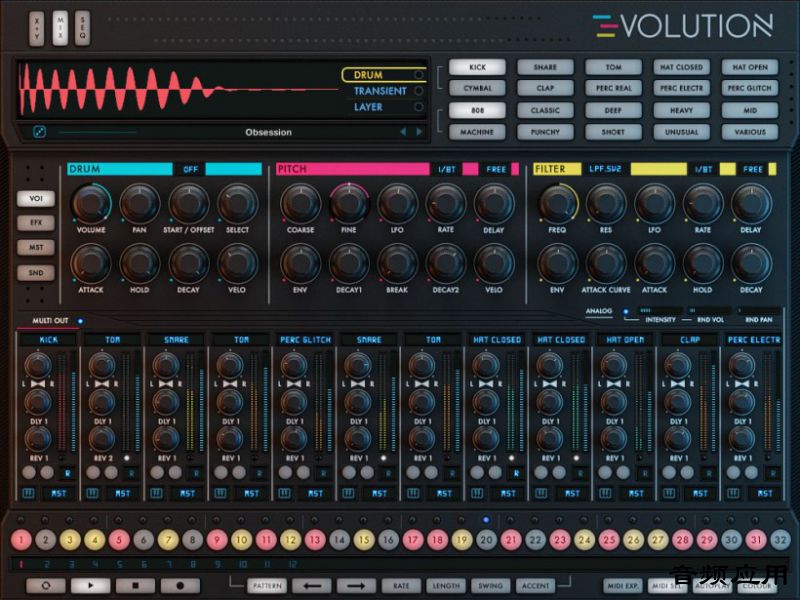
Task: Start playback with the play button
Action: coord(91,586)
